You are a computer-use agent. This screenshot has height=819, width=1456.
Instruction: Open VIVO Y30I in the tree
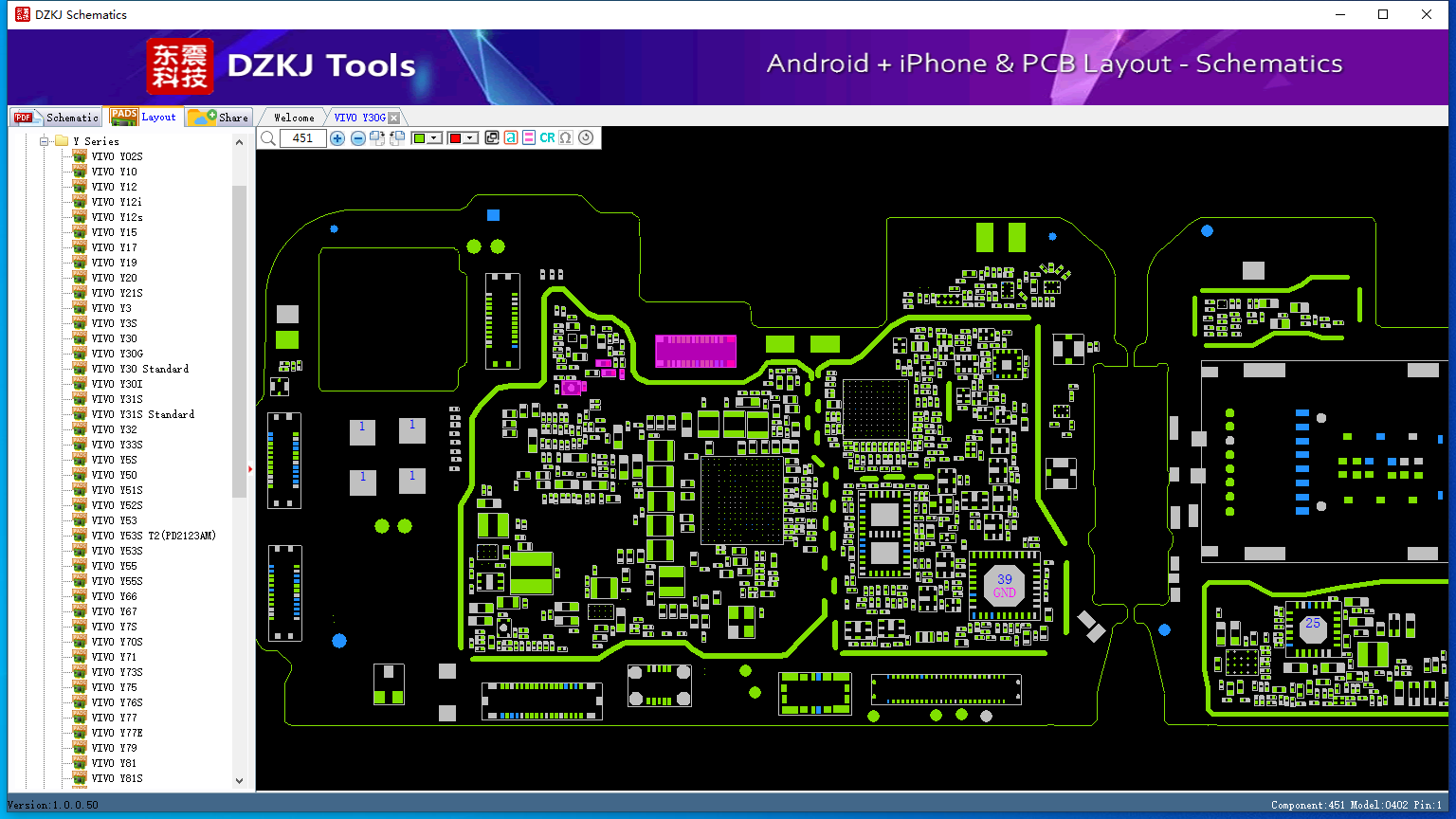pyautogui.click(x=117, y=384)
